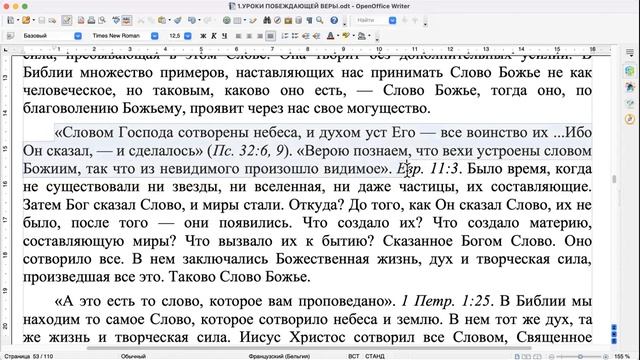640x360 pixels.
Task: Select justified paragraph alignment
Action: pyautogui.click(x=270, y=36)
